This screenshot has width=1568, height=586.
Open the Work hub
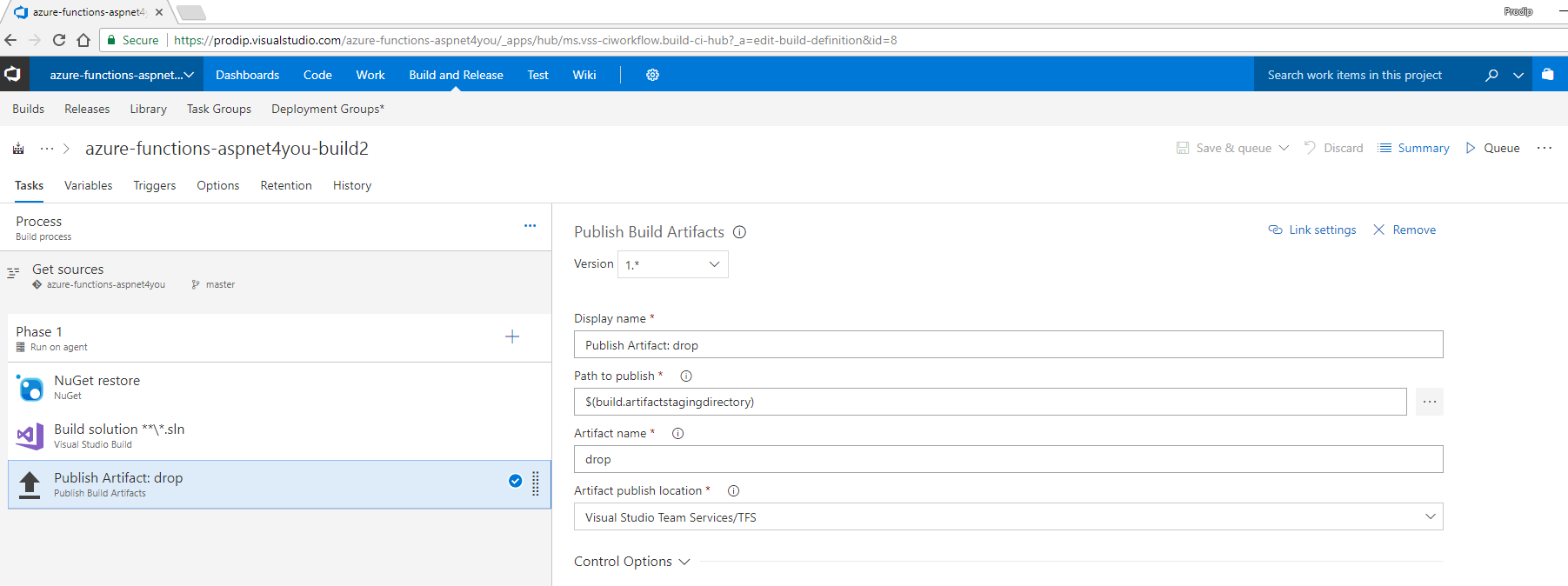point(370,75)
